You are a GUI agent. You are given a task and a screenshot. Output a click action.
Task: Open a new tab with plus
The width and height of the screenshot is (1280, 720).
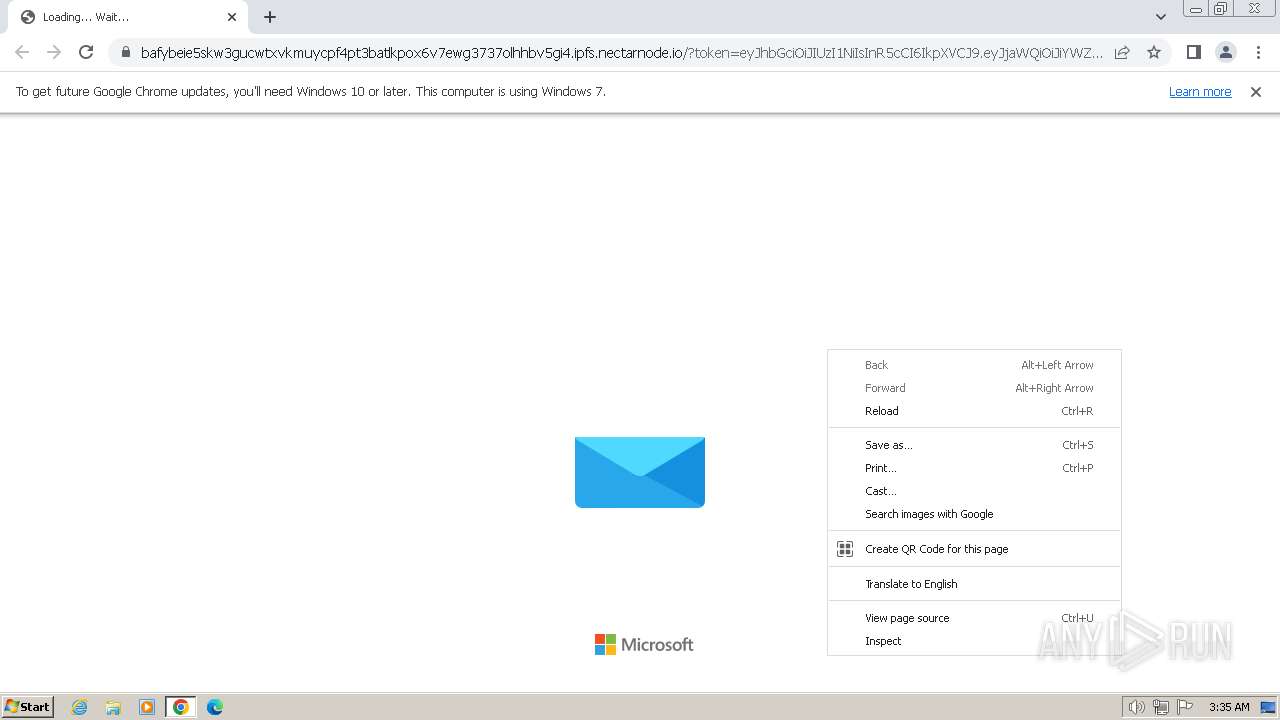pos(270,17)
